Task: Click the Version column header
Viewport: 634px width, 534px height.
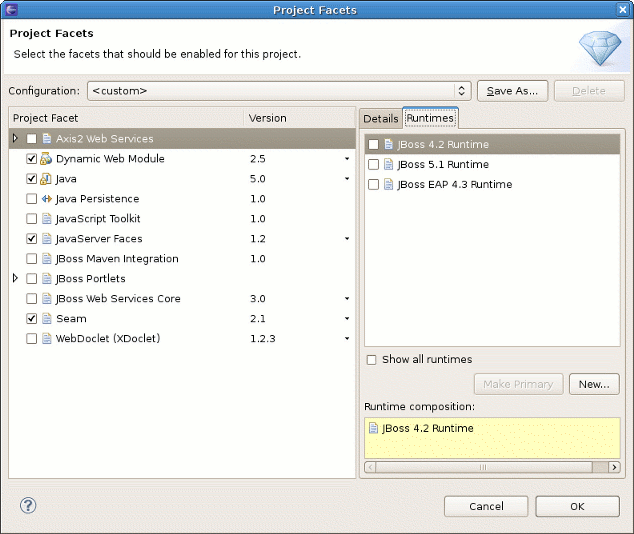Action: pos(300,118)
